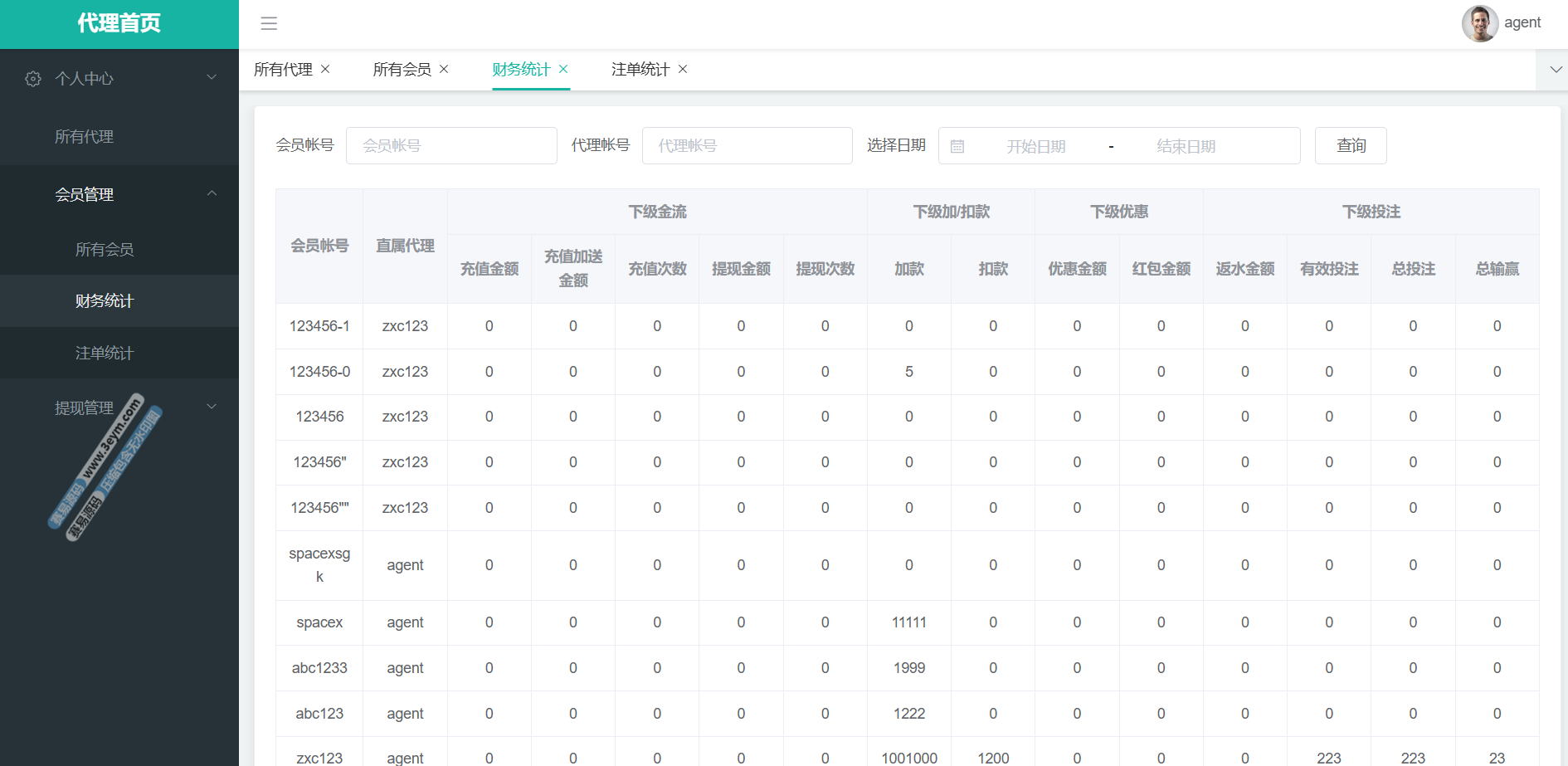Switch to the 所有会员 tab
The width and height of the screenshot is (1568, 766).
(x=402, y=69)
